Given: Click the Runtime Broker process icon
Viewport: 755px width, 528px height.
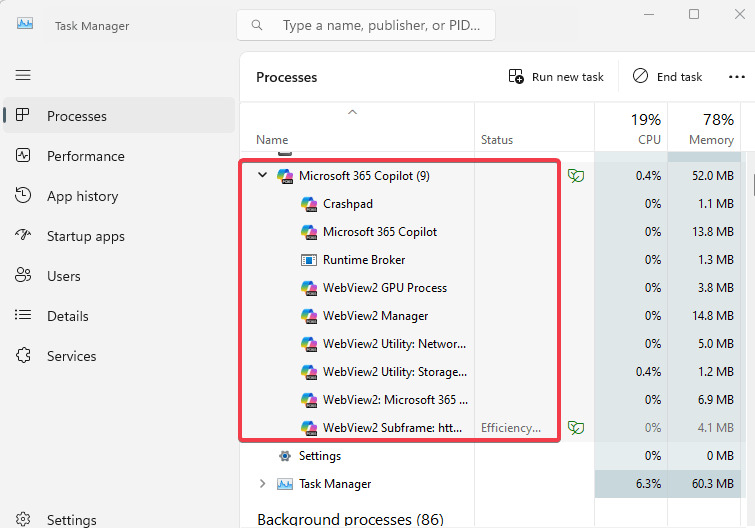Looking at the screenshot, I should click(309, 260).
